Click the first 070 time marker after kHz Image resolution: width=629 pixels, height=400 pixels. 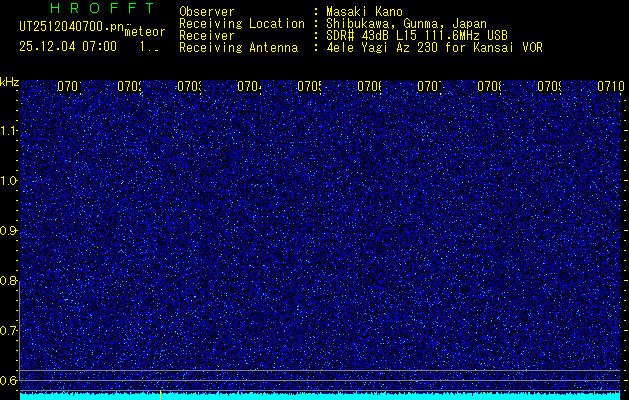coord(68,87)
